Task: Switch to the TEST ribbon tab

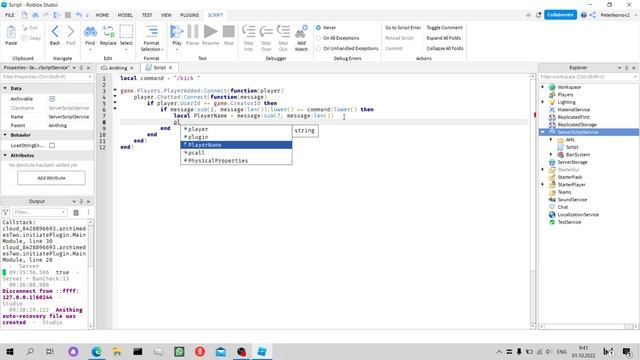Action: (x=147, y=15)
